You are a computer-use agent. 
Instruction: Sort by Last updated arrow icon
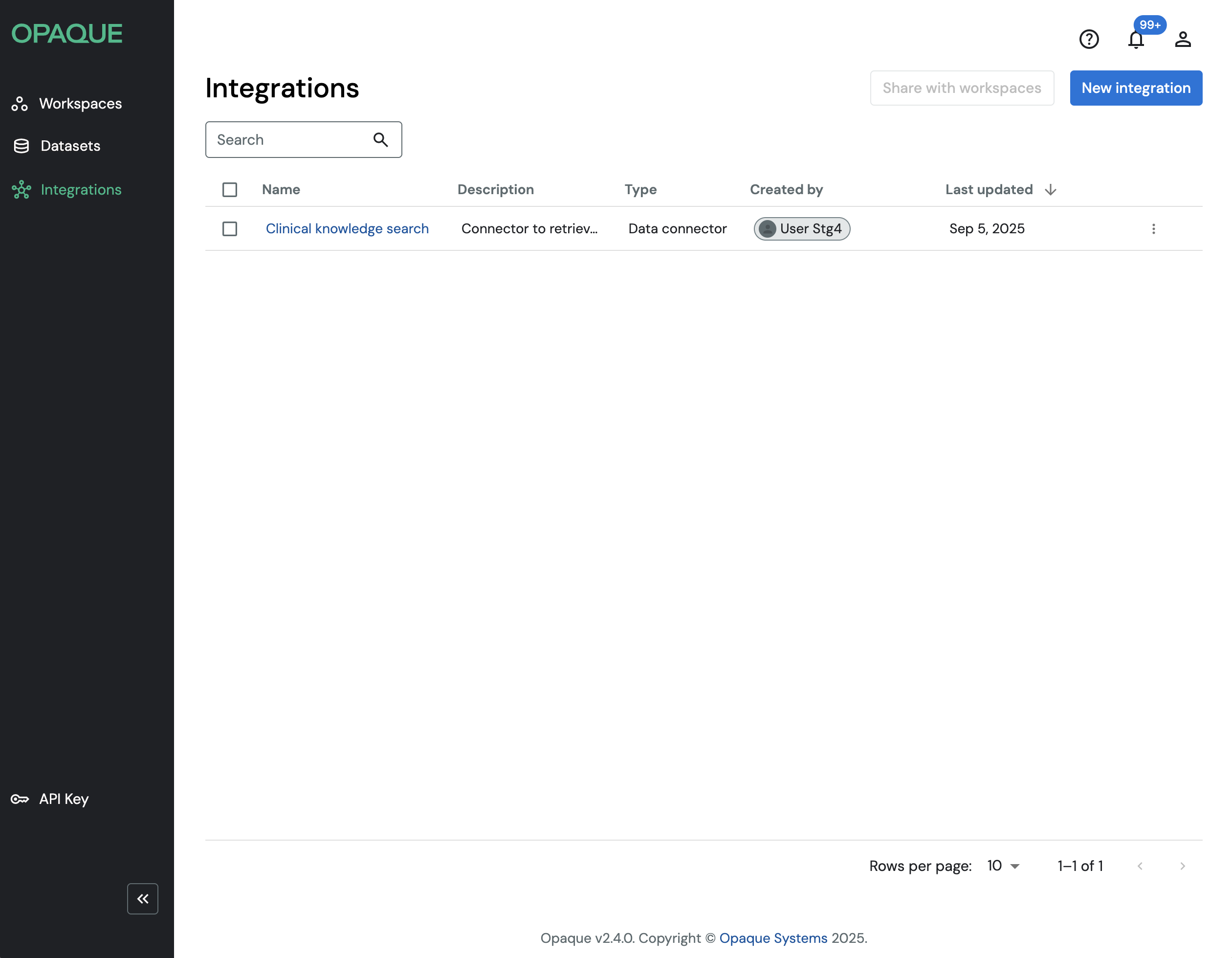(x=1050, y=190)
